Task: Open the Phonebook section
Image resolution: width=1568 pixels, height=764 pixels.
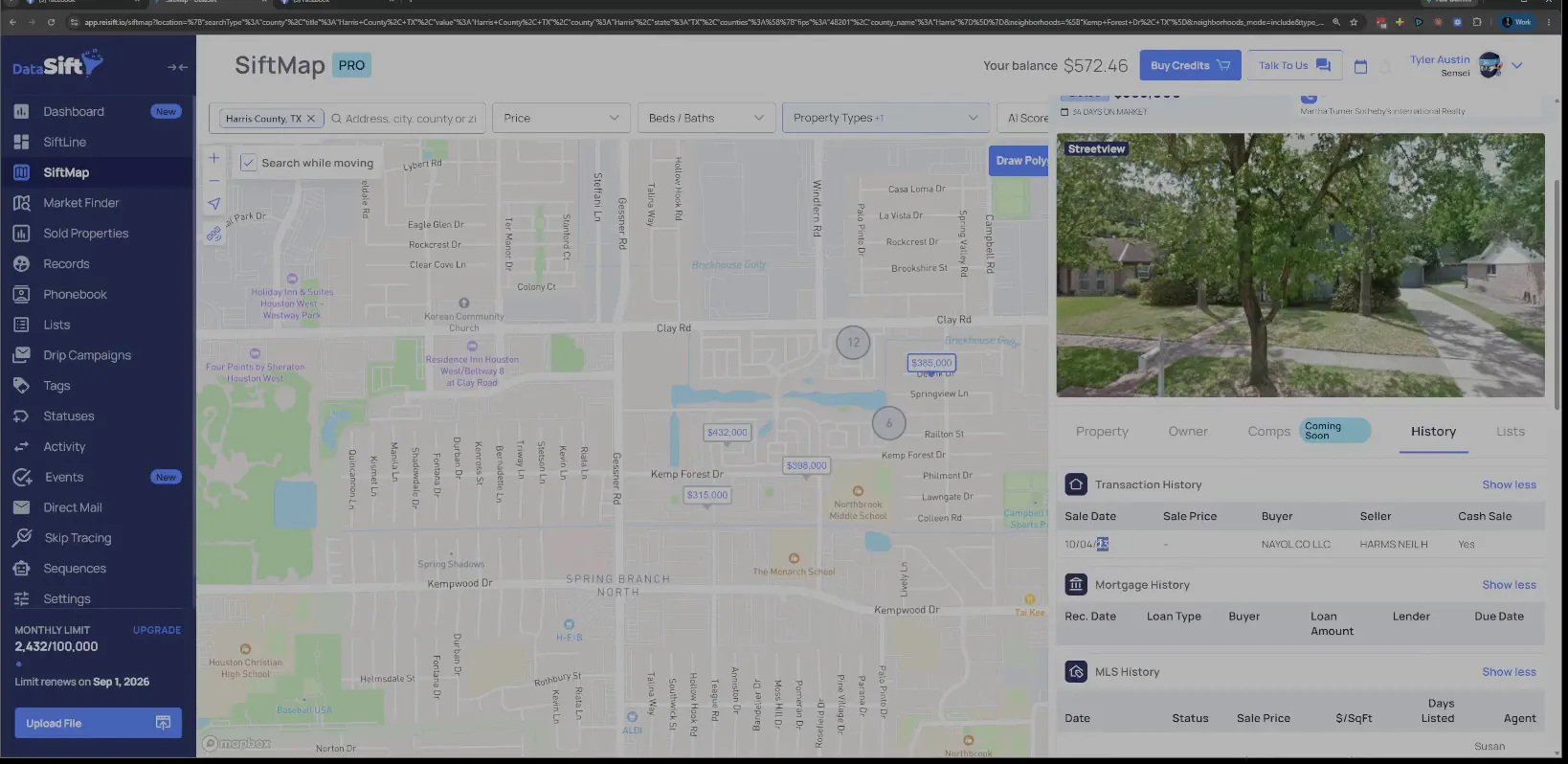Action: click(x=75, y=295)
